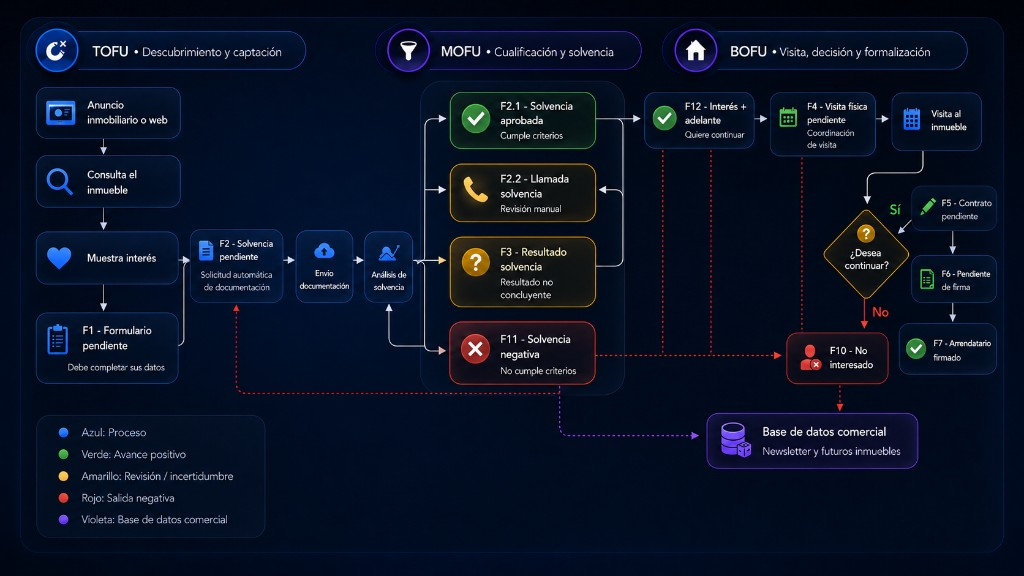Screen dimensions: 1024x576
Task: Click the database icon in Base de datos comercial
Action: (735, 440)
